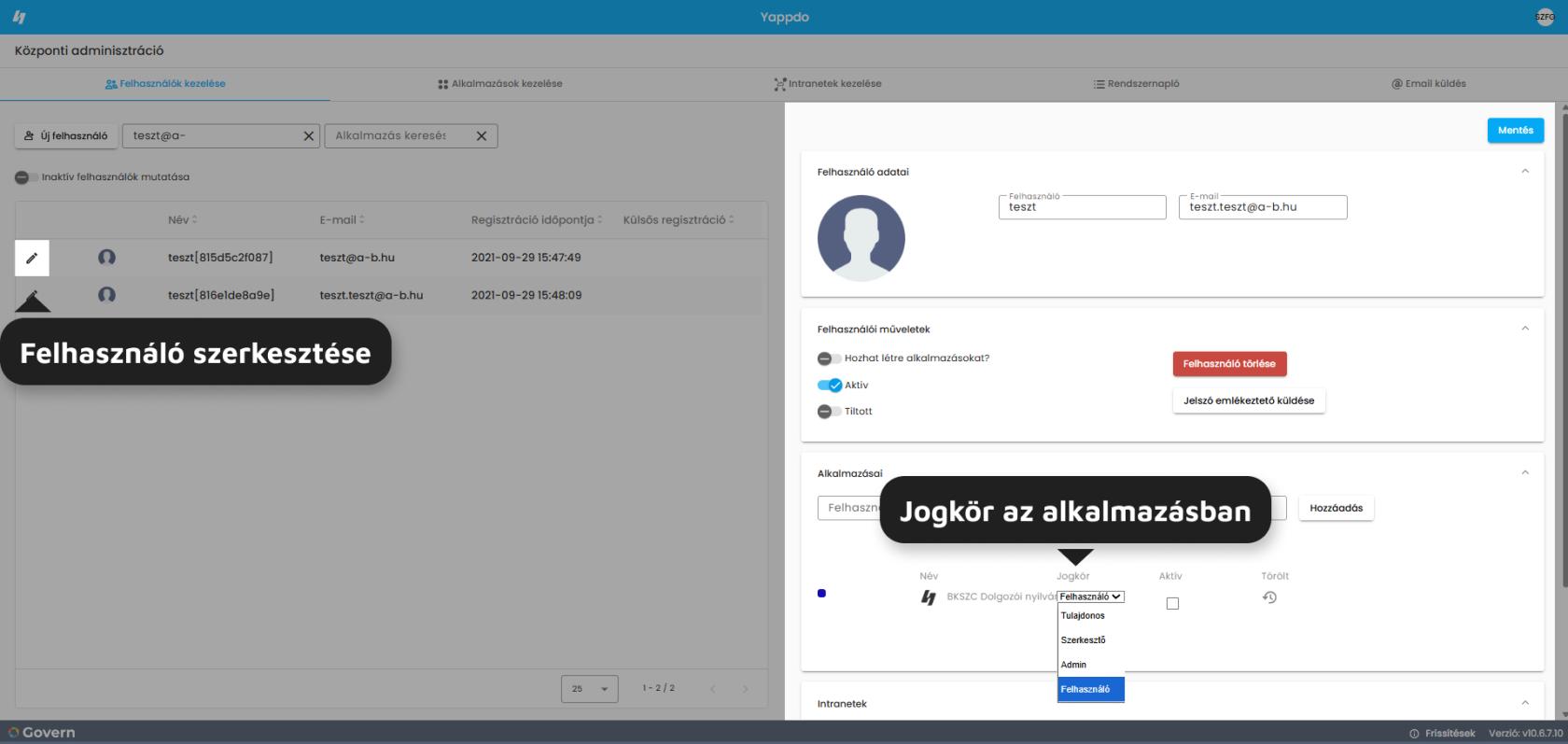Open the SZFG user avatar menu
Screen dimensions: 1568x744
[1545, 17]
